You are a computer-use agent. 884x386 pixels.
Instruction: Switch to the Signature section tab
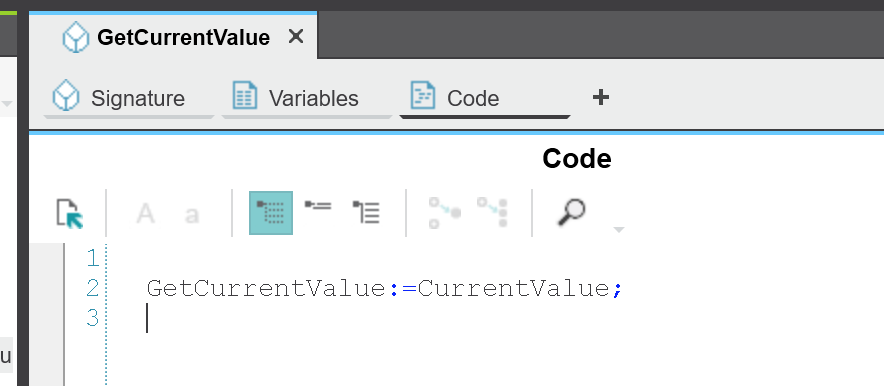click(x=129, y=98)
